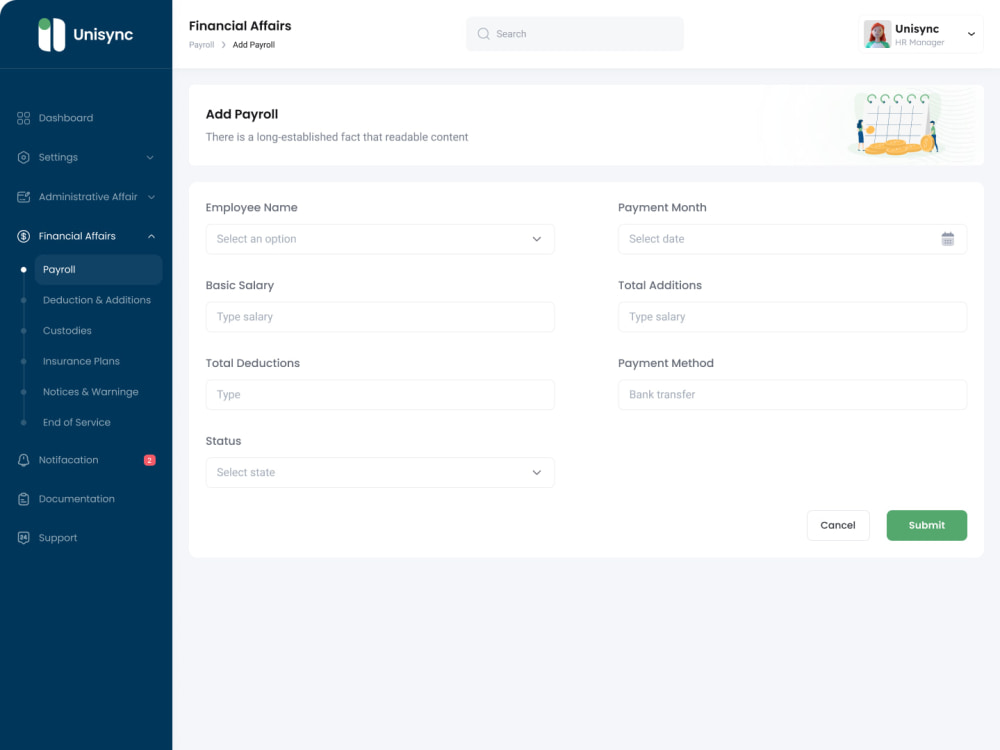Collapse the Financial Affairs chevron

pyautogui.click(x=151, y=237)
